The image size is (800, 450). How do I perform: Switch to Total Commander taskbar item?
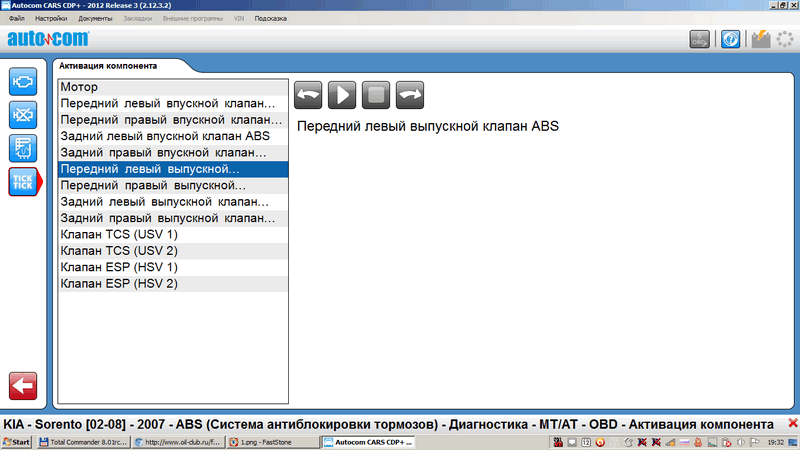[x=83, y=442]
